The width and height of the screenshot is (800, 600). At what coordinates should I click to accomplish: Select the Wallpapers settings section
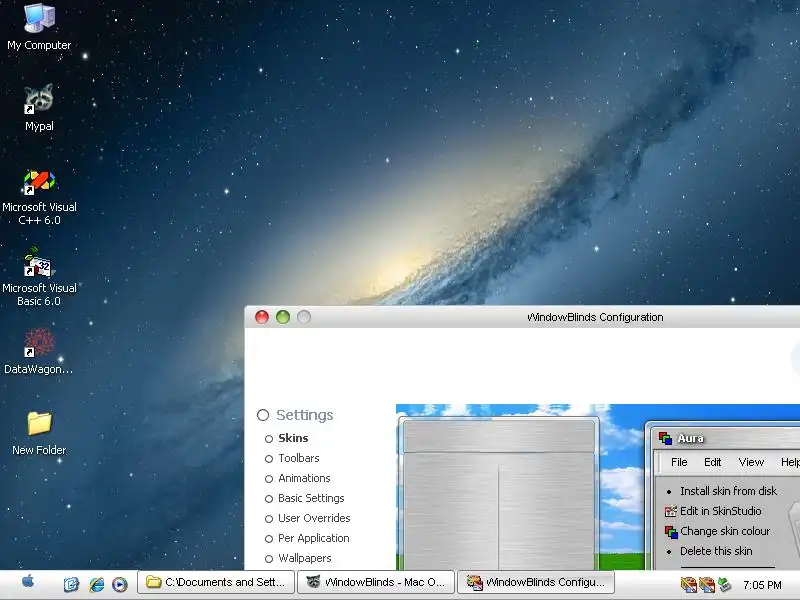point(305,558)
